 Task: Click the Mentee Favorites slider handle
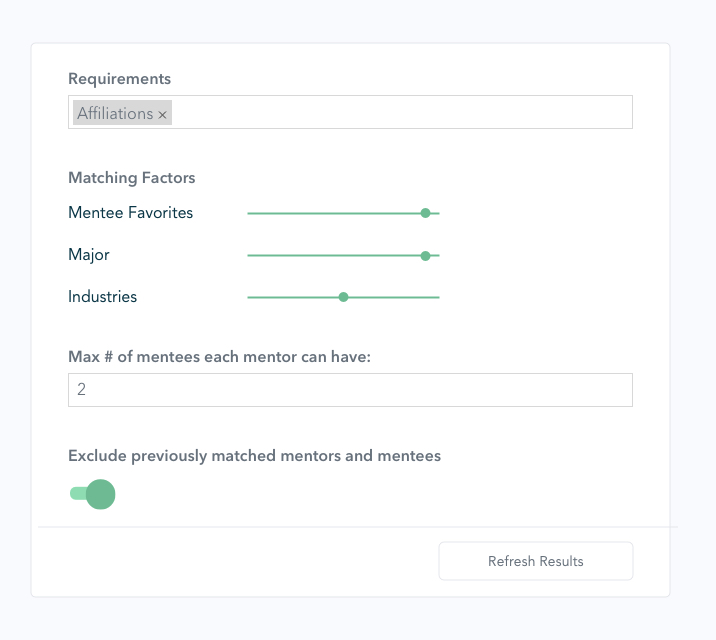tap(425, 213)
